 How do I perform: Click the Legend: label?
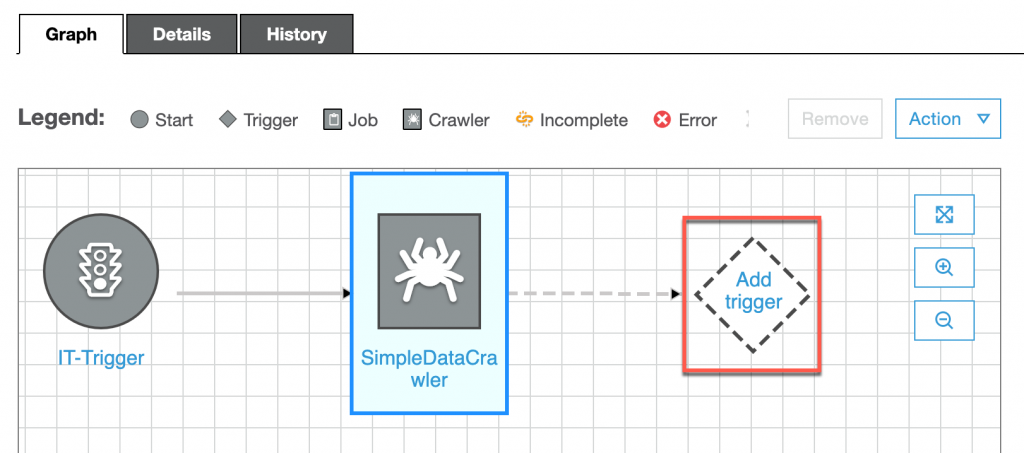click(61, 119)
